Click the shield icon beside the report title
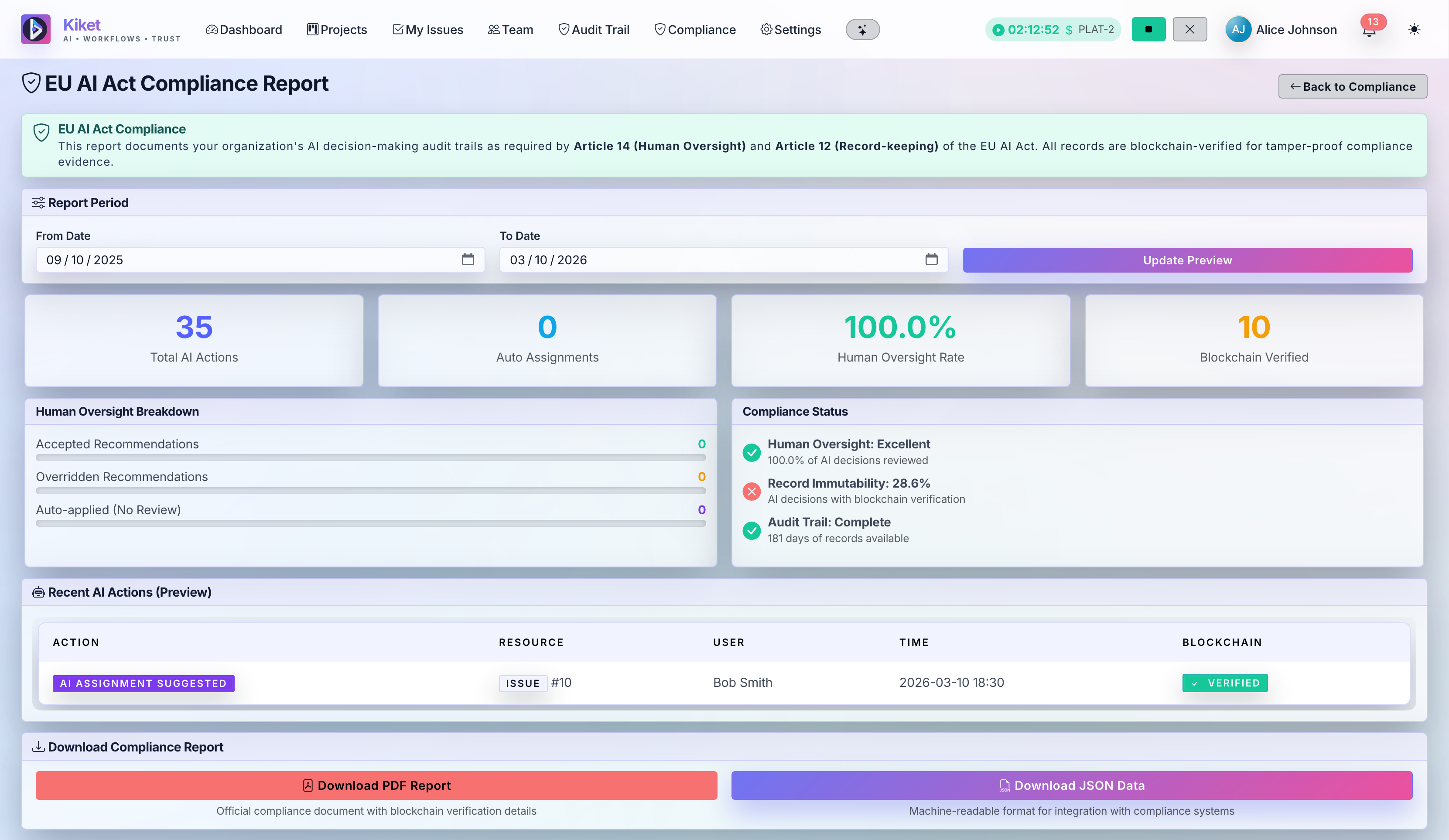 pyautogui.click(x=32, y=83)
